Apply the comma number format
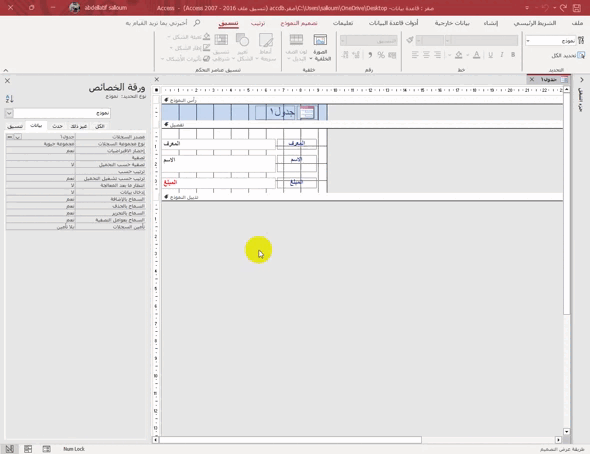The width and height of the screenshot is (590, 454). point(370,55)
